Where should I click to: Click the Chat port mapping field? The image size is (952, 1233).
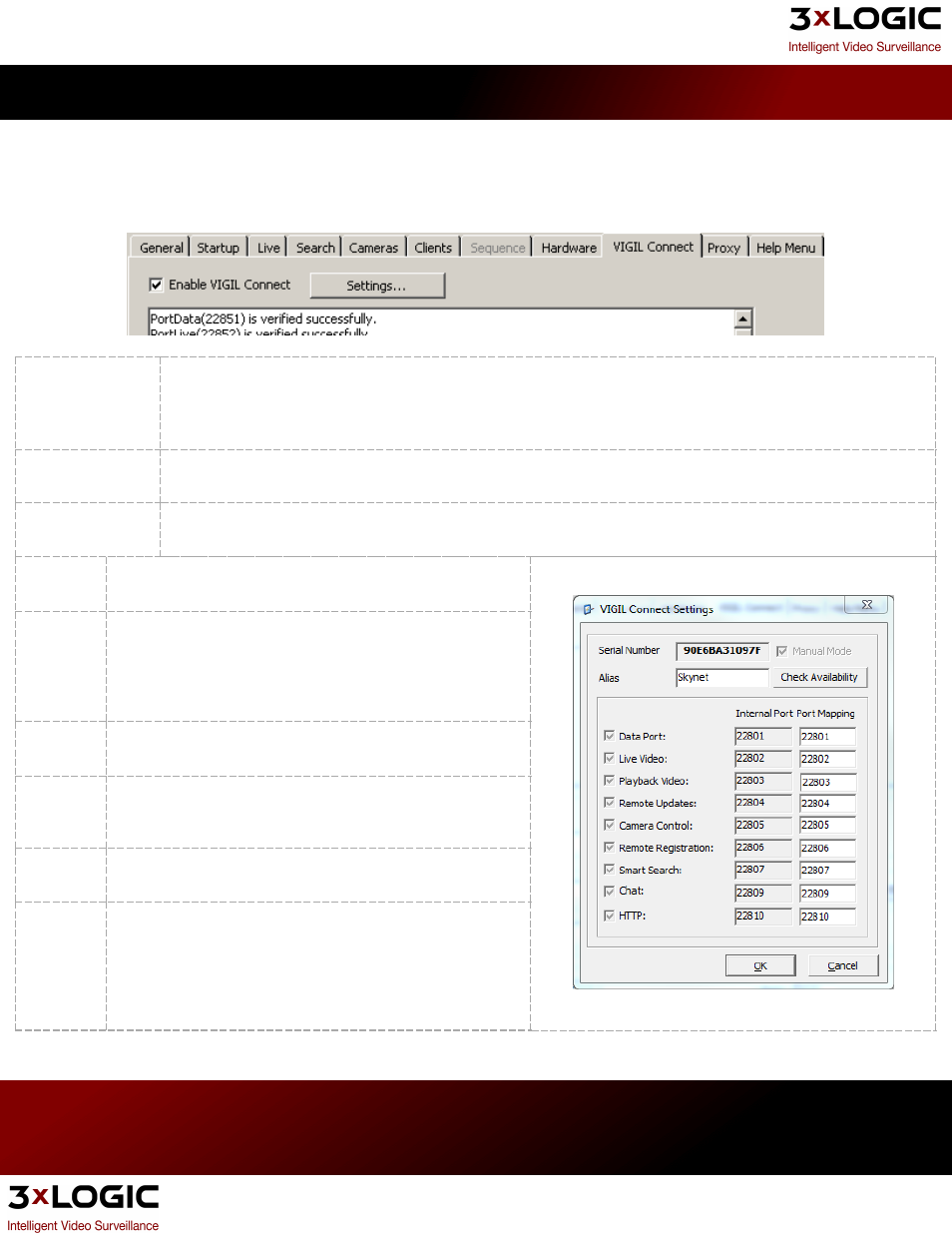827,894
